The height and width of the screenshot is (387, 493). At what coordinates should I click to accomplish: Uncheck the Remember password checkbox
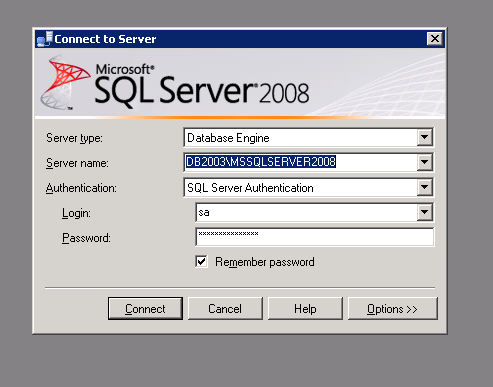tap(201, 262)
